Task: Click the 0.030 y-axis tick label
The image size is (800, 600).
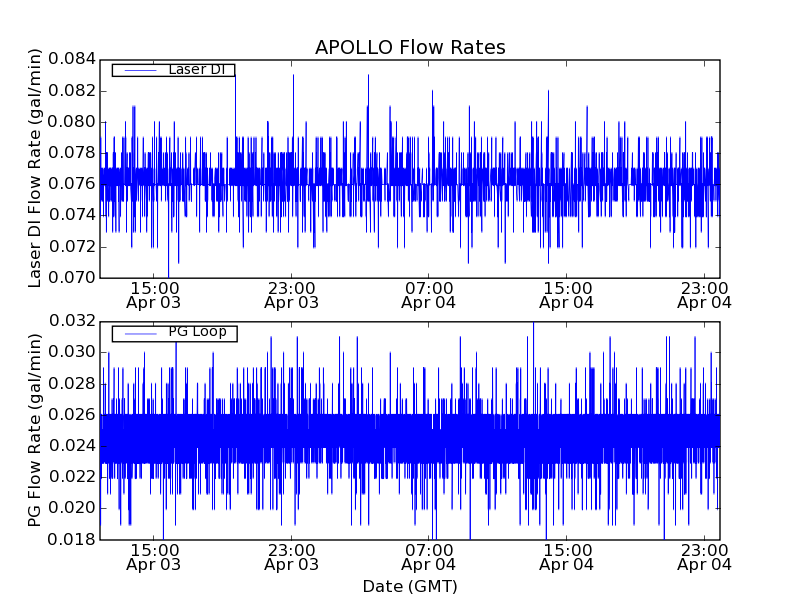Action: click(x=72, y=352)
